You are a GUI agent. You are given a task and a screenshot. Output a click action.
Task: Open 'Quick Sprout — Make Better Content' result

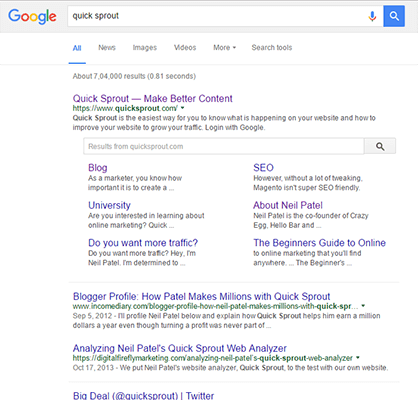click(x=153, y=99)
